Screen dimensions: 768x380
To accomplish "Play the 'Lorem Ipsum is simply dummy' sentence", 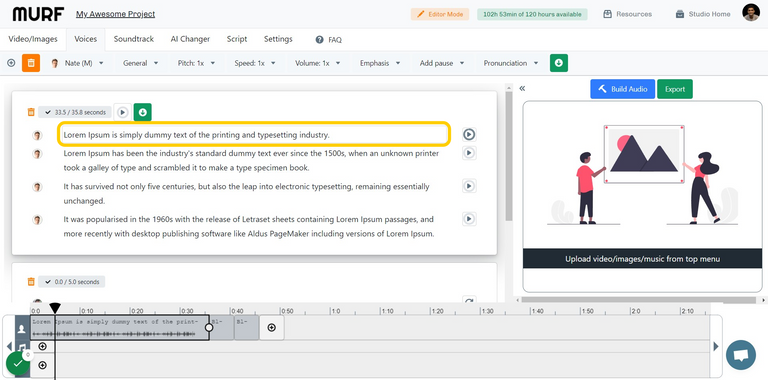I will (x=469, y=134).
